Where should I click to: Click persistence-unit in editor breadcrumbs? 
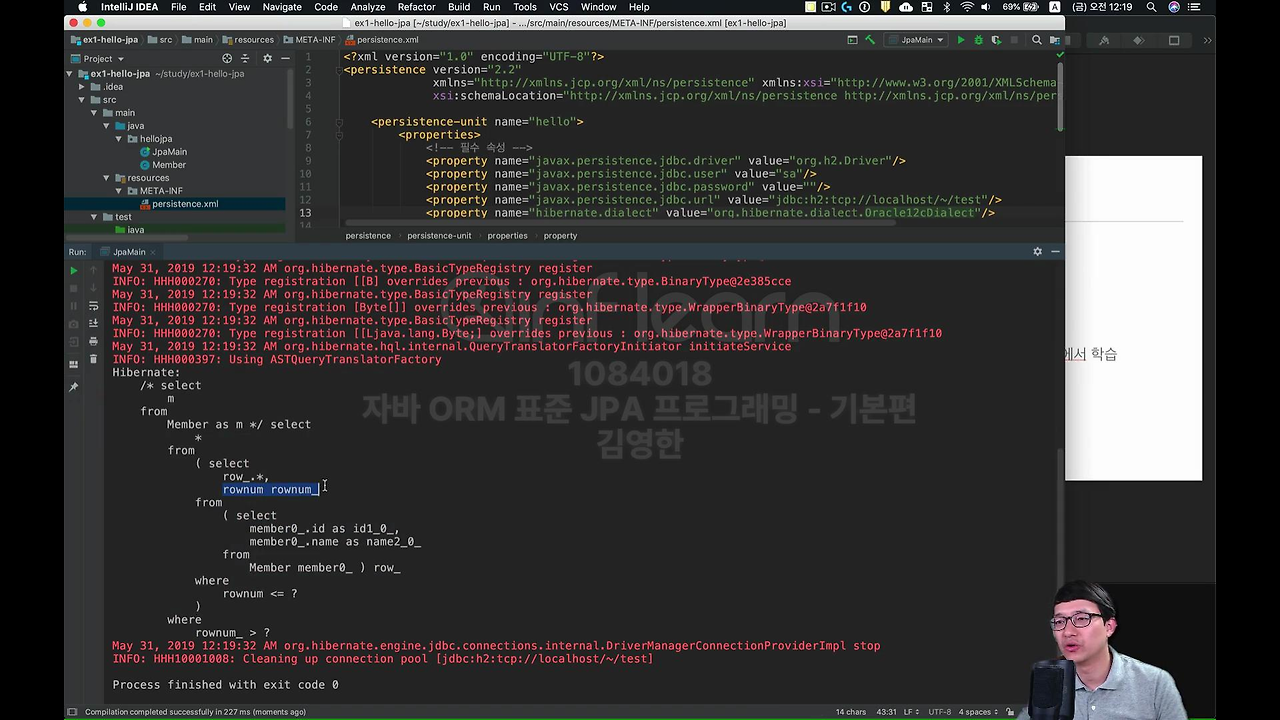point(438,236)
